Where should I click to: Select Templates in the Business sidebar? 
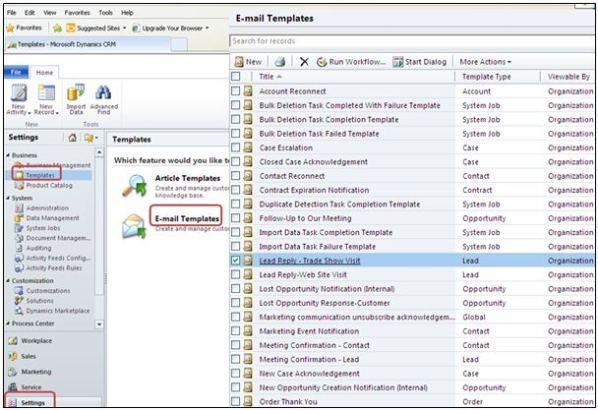[x=40, y=175]
